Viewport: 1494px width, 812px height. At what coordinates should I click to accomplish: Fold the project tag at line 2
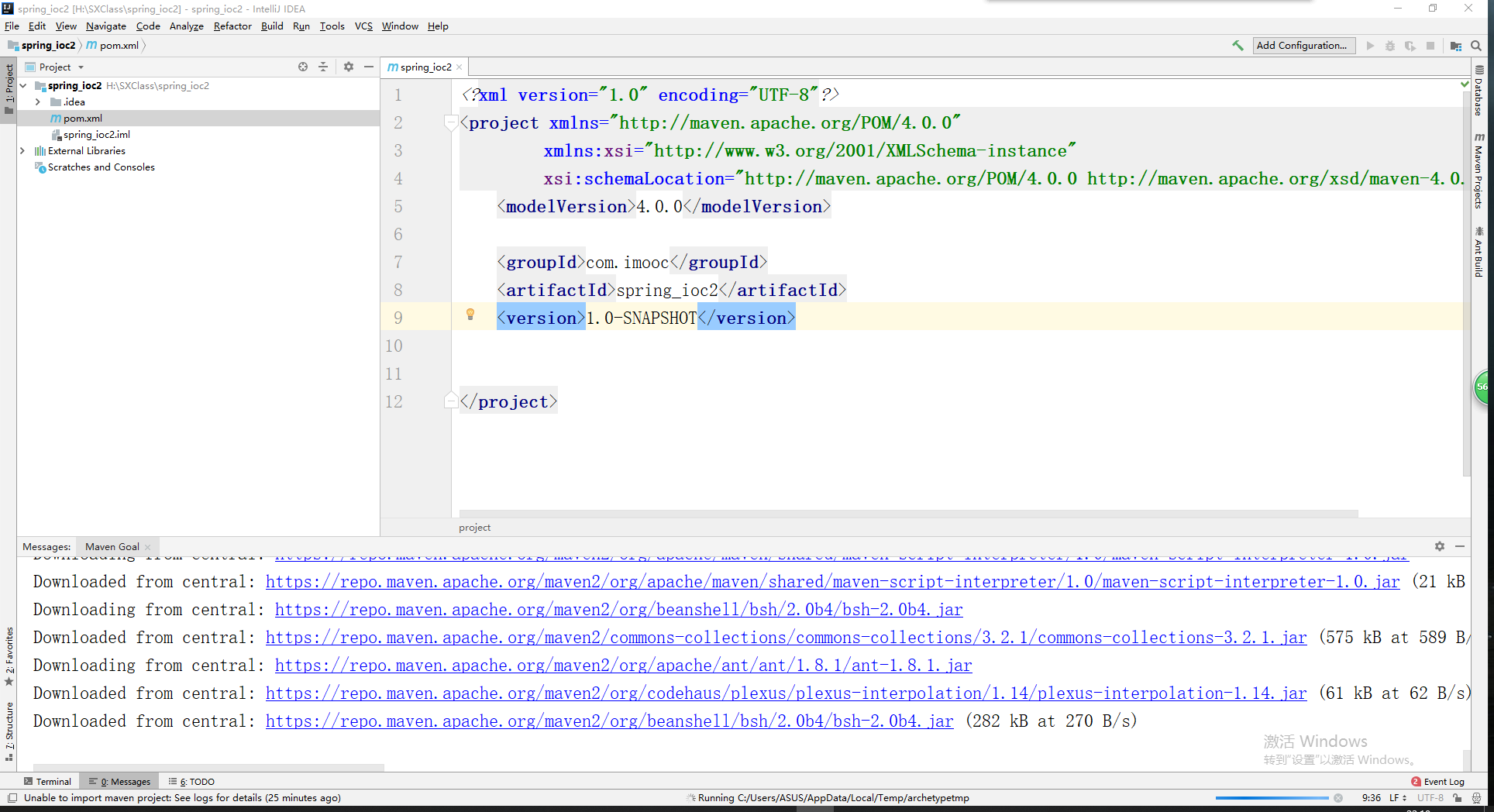tap(450, 122)
